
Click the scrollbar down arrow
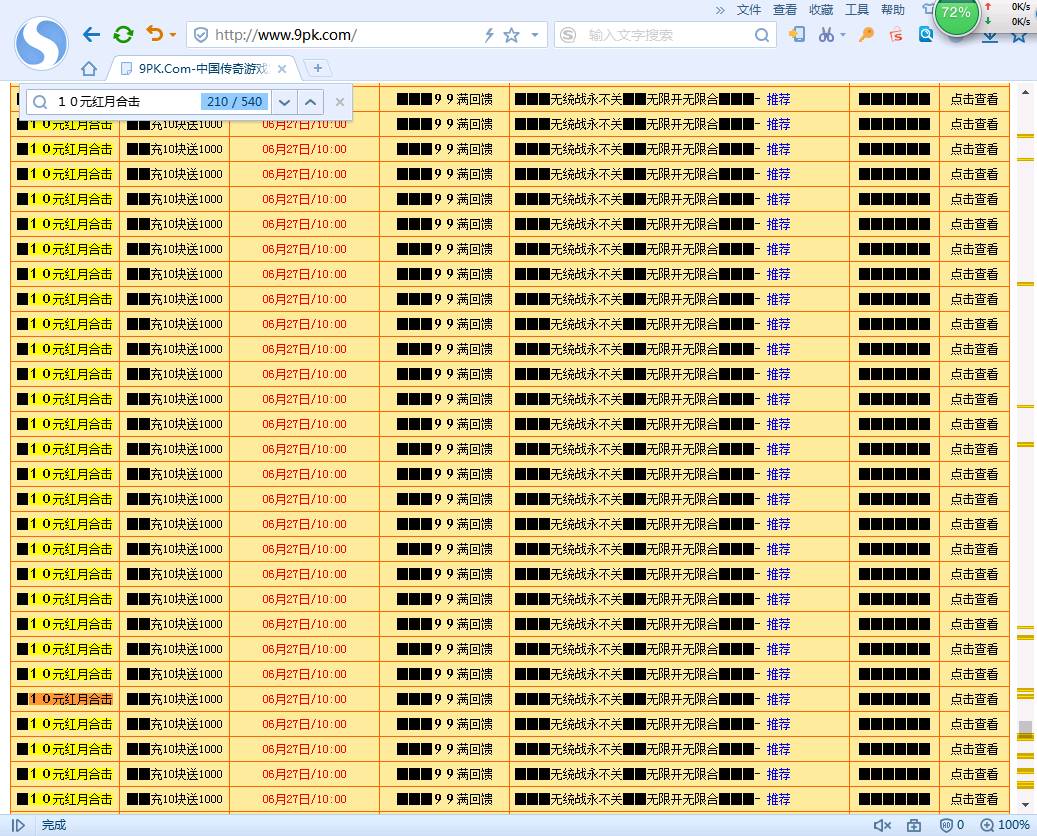pos(1026,805)
